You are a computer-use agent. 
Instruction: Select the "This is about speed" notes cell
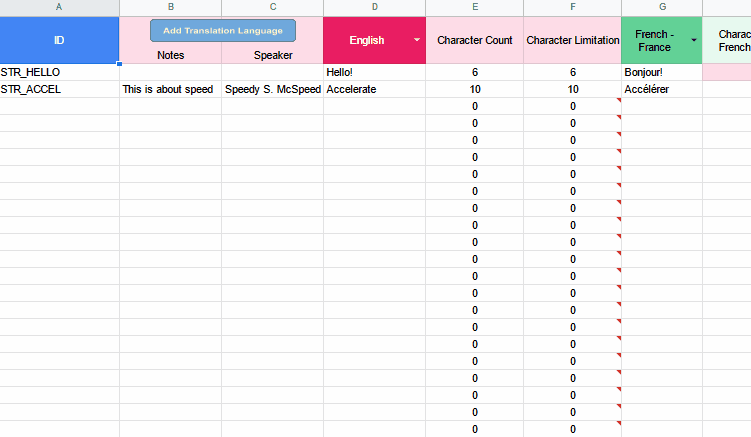click(170, 89)
